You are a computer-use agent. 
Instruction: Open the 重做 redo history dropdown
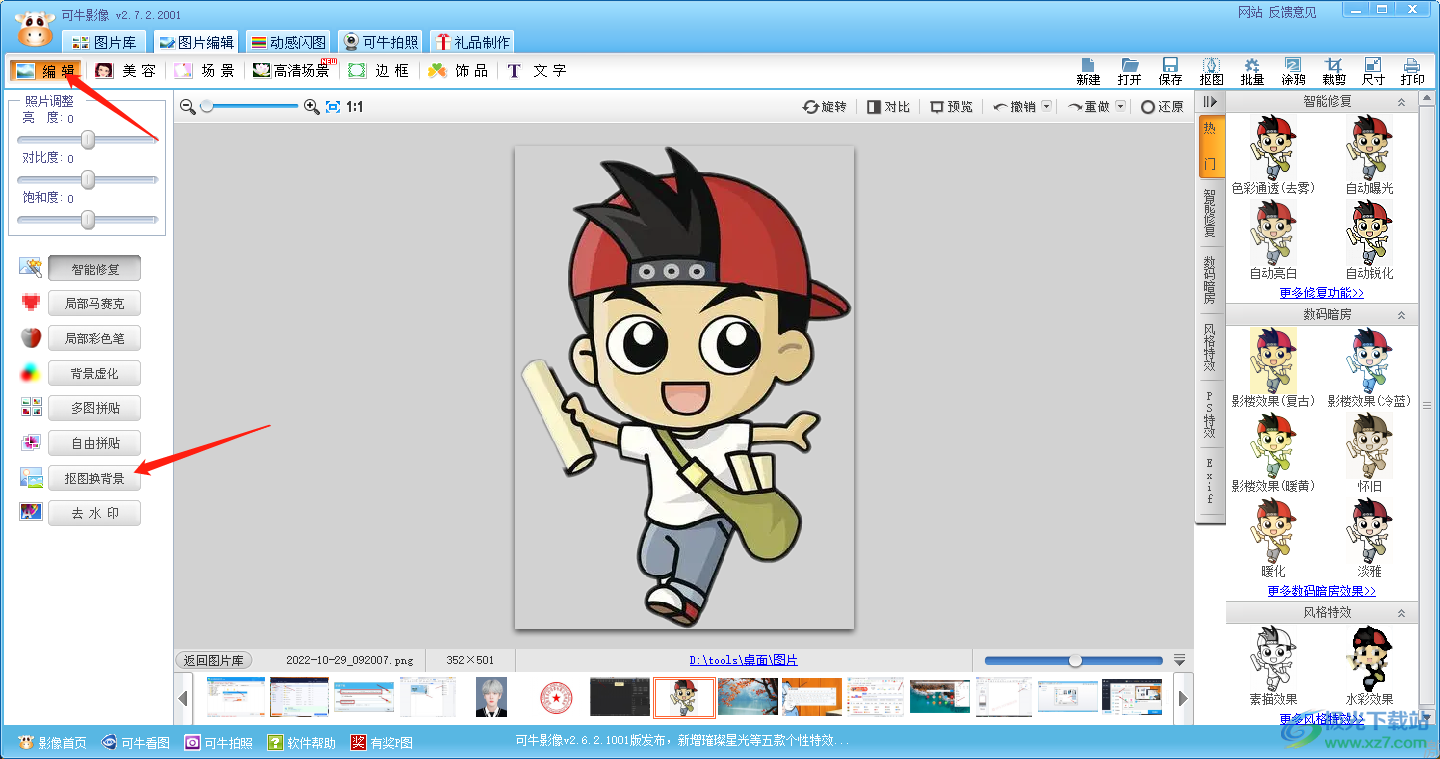click(1120, 106)
